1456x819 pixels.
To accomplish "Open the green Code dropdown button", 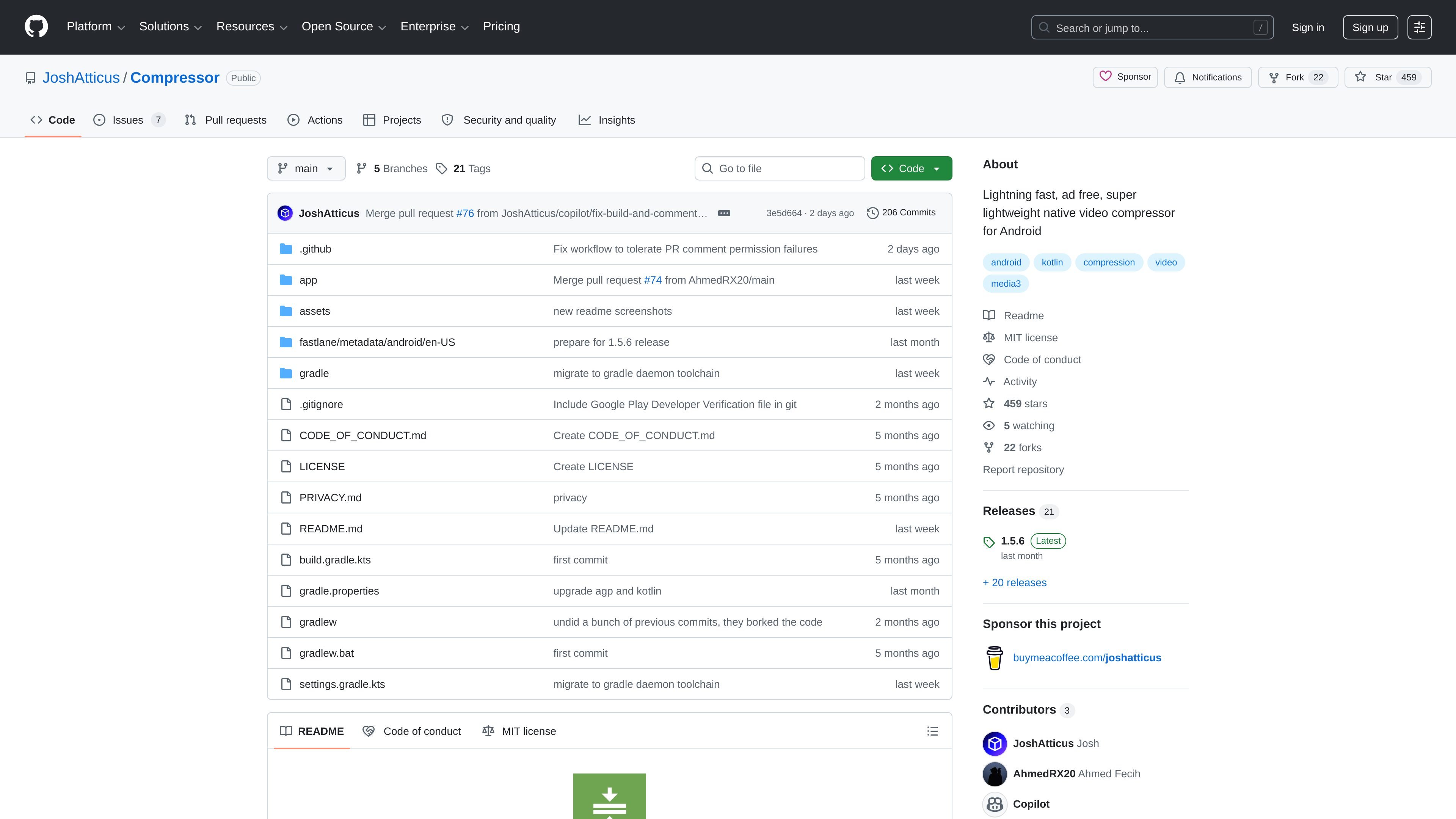I will (x=911, y=168).
